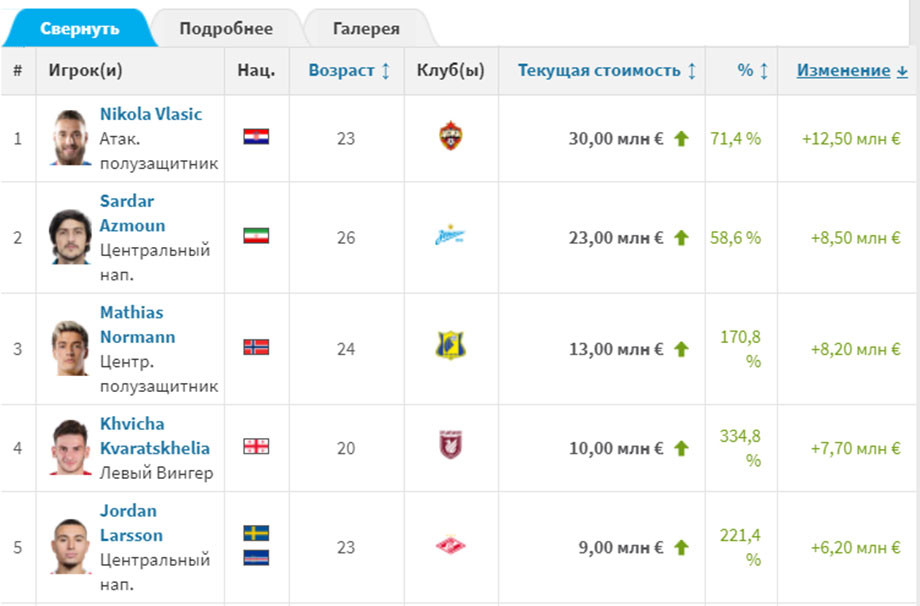Select the Свернуть tab
Image resolution: width=920 pixels, height=606 pixels.
[x=80, y=28]
